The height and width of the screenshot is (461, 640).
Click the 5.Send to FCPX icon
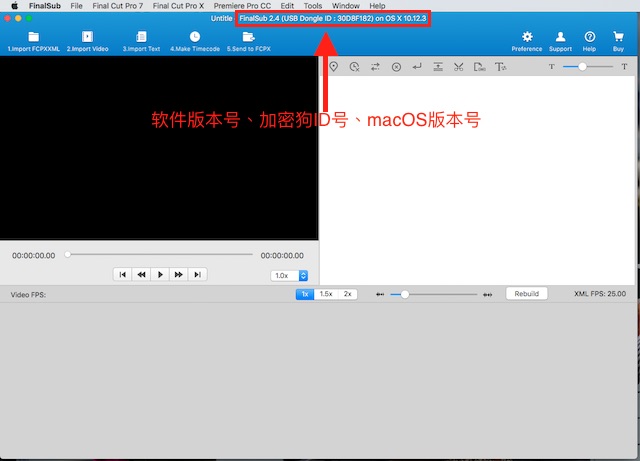249,37
